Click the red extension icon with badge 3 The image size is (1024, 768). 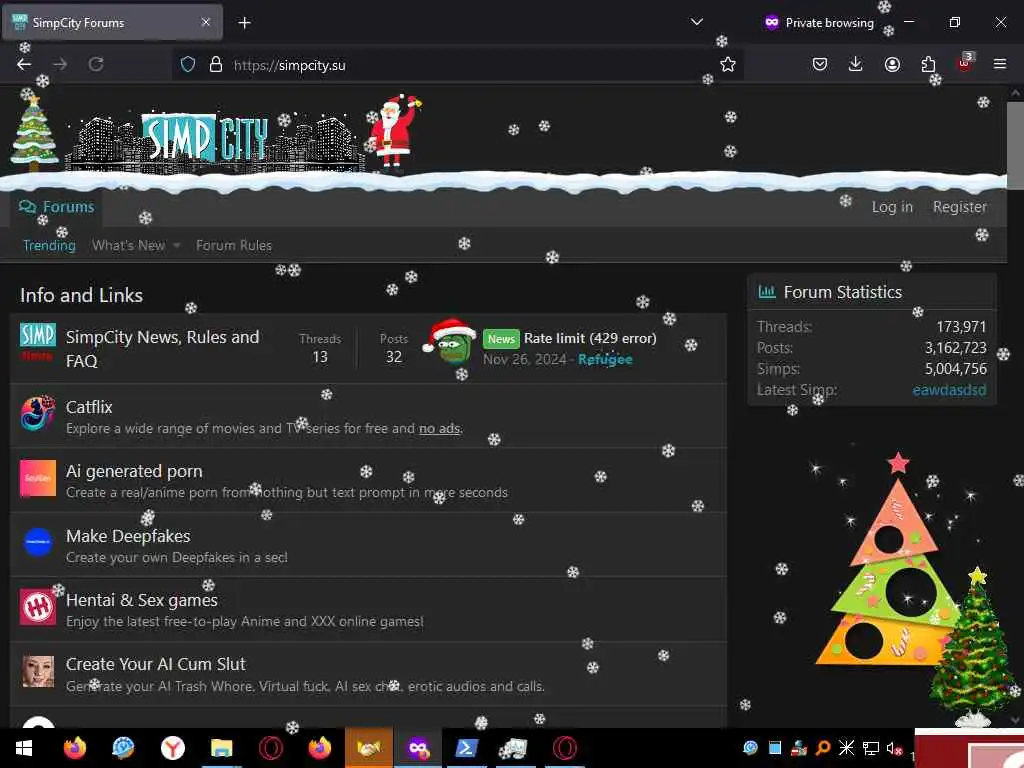pos(965,63)
